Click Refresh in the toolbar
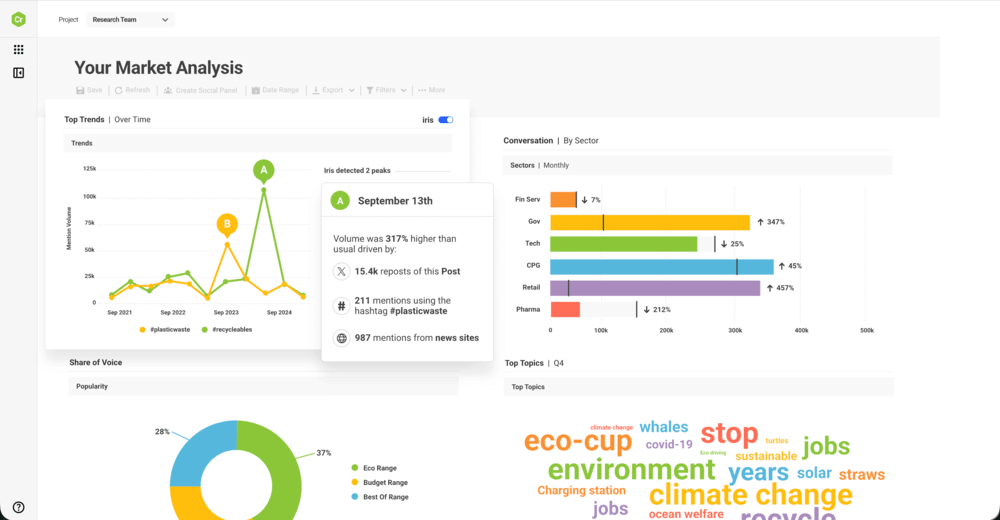1000x520 pixels. (132, 90)
